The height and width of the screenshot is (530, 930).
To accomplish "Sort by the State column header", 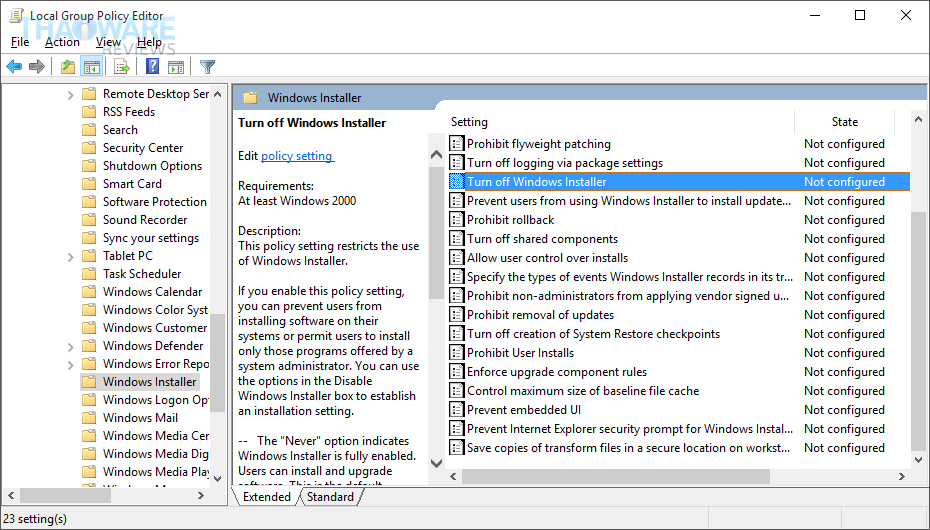I will 844,122.
